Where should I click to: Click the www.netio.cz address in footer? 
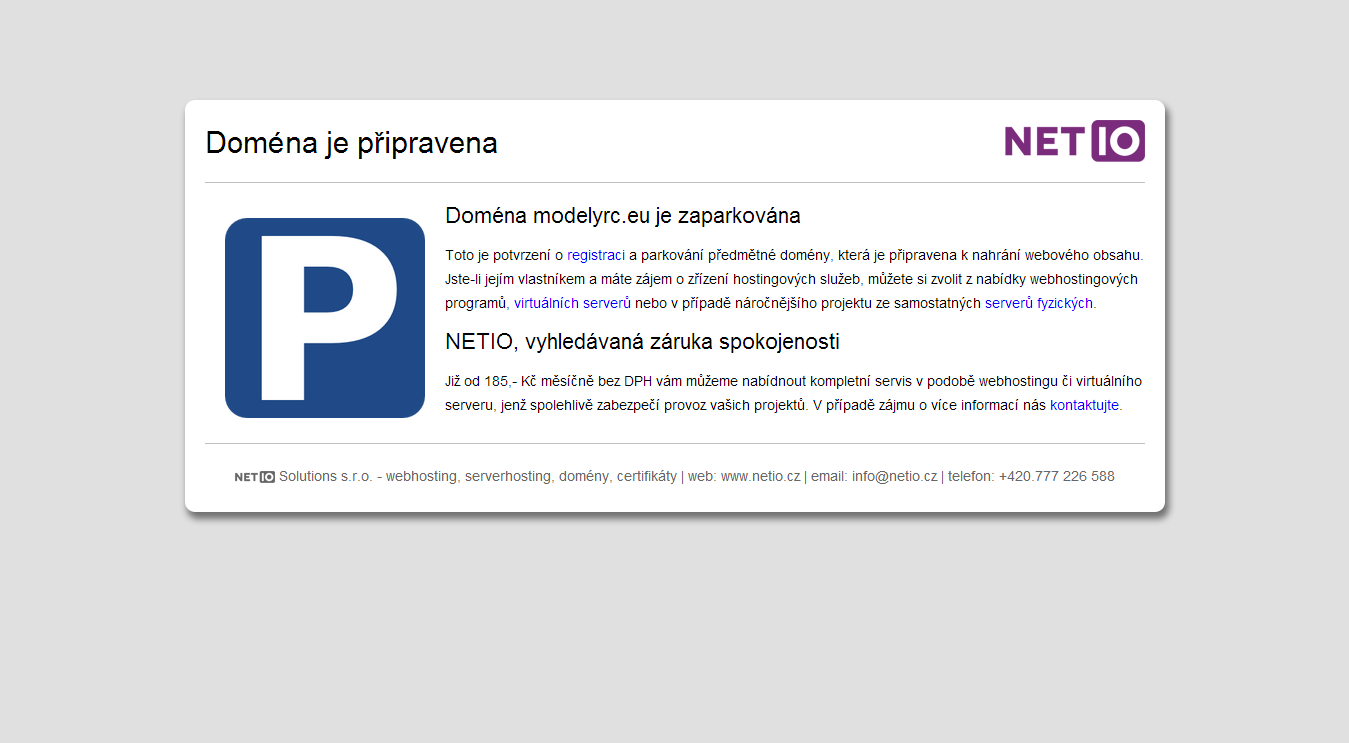[x=760, y=476]
